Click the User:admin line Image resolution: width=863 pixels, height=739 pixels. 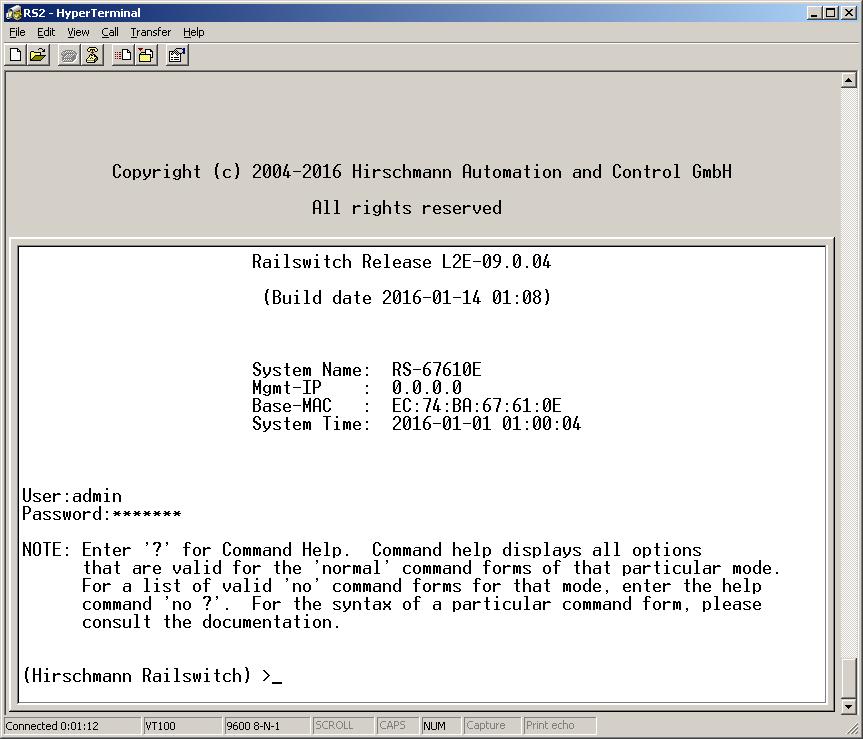coord(72,496)
